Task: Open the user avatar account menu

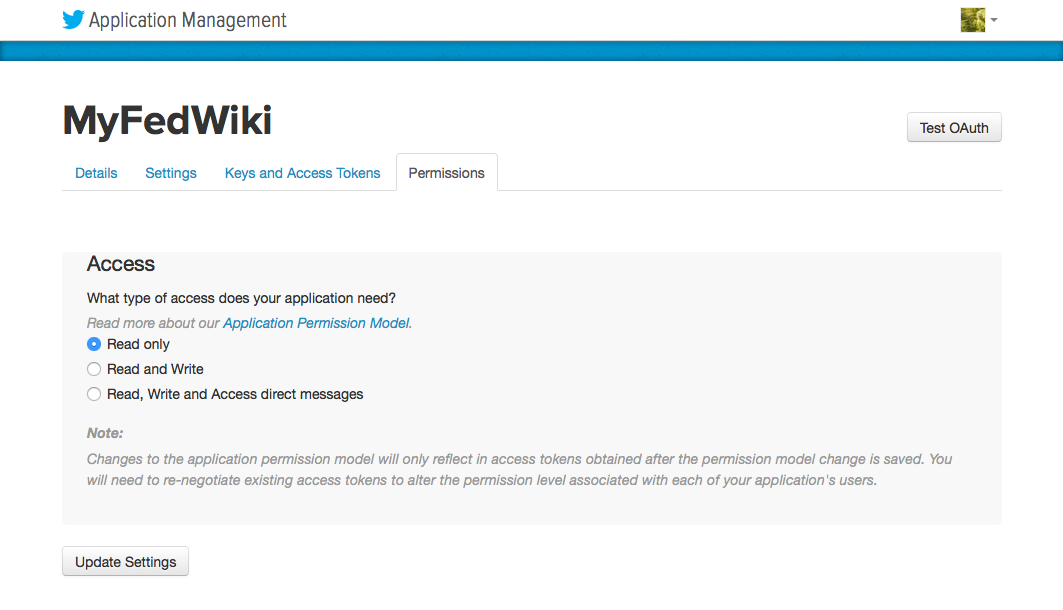Action: pyautogui.click(x=972, y=20)
